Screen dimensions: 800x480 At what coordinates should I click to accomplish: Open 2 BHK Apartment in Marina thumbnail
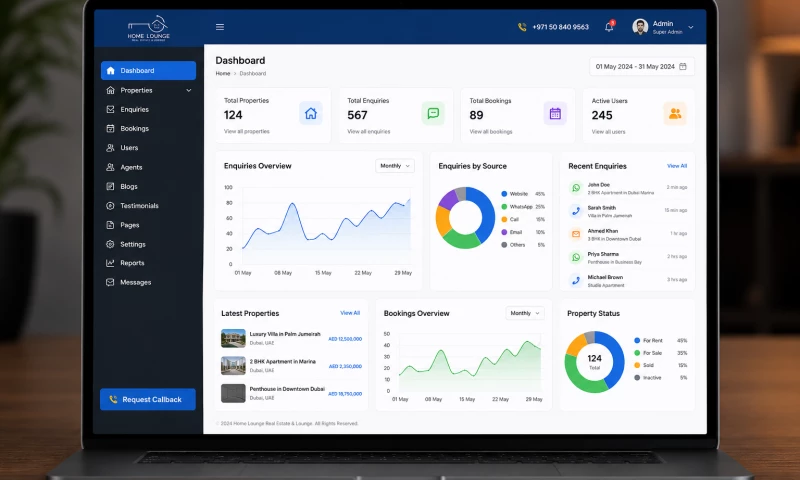[x=233, y=366]
